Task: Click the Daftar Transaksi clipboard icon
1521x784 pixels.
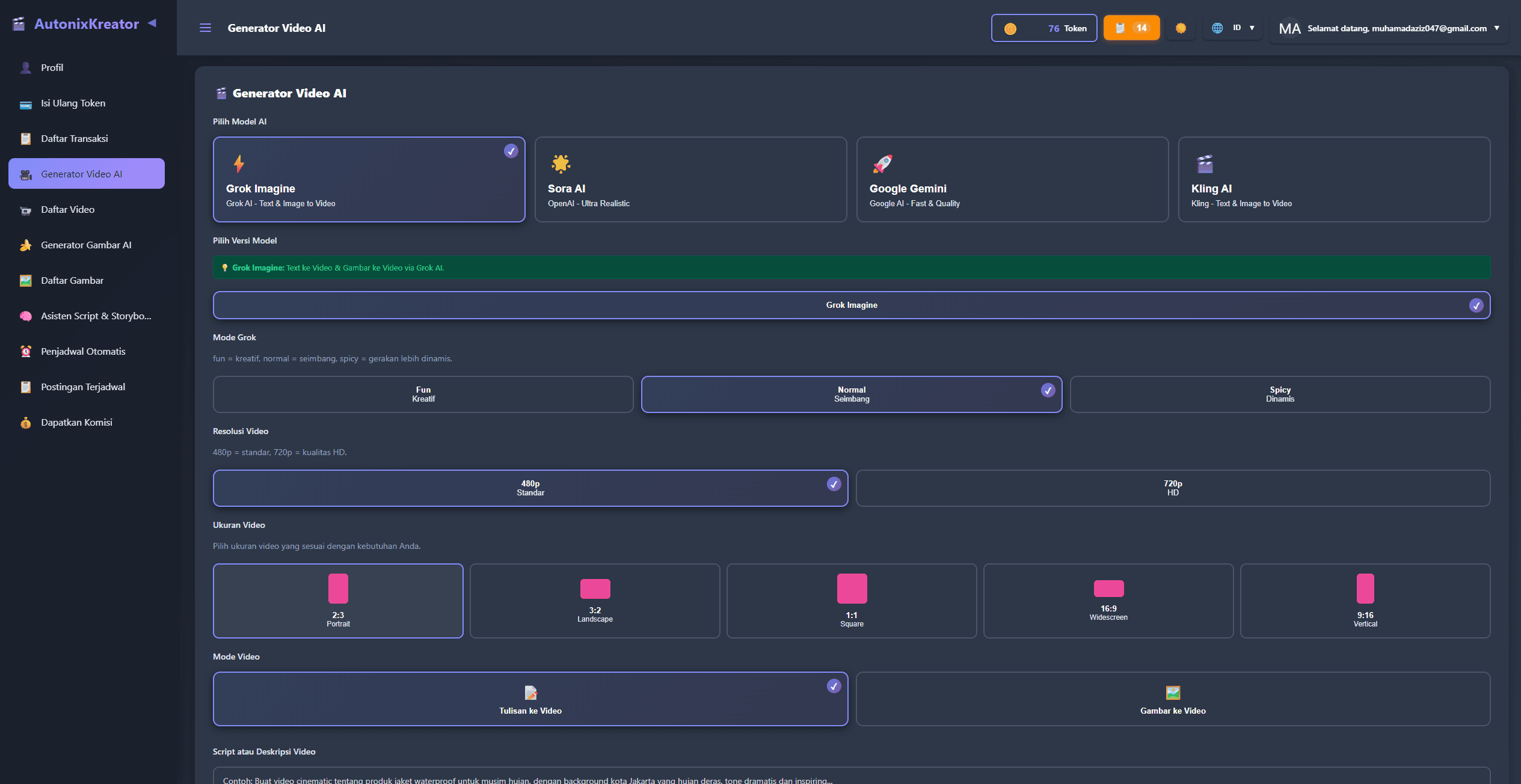Action: 25,139
